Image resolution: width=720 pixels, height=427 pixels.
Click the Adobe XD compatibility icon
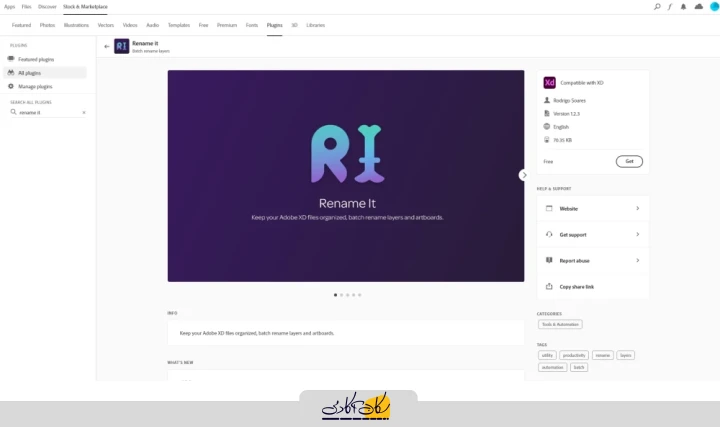click(549, 82)
